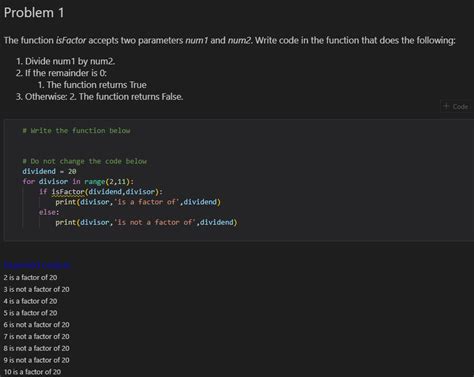
Task: Click the '+ Code' add cell button
Action: click(456, 107)
